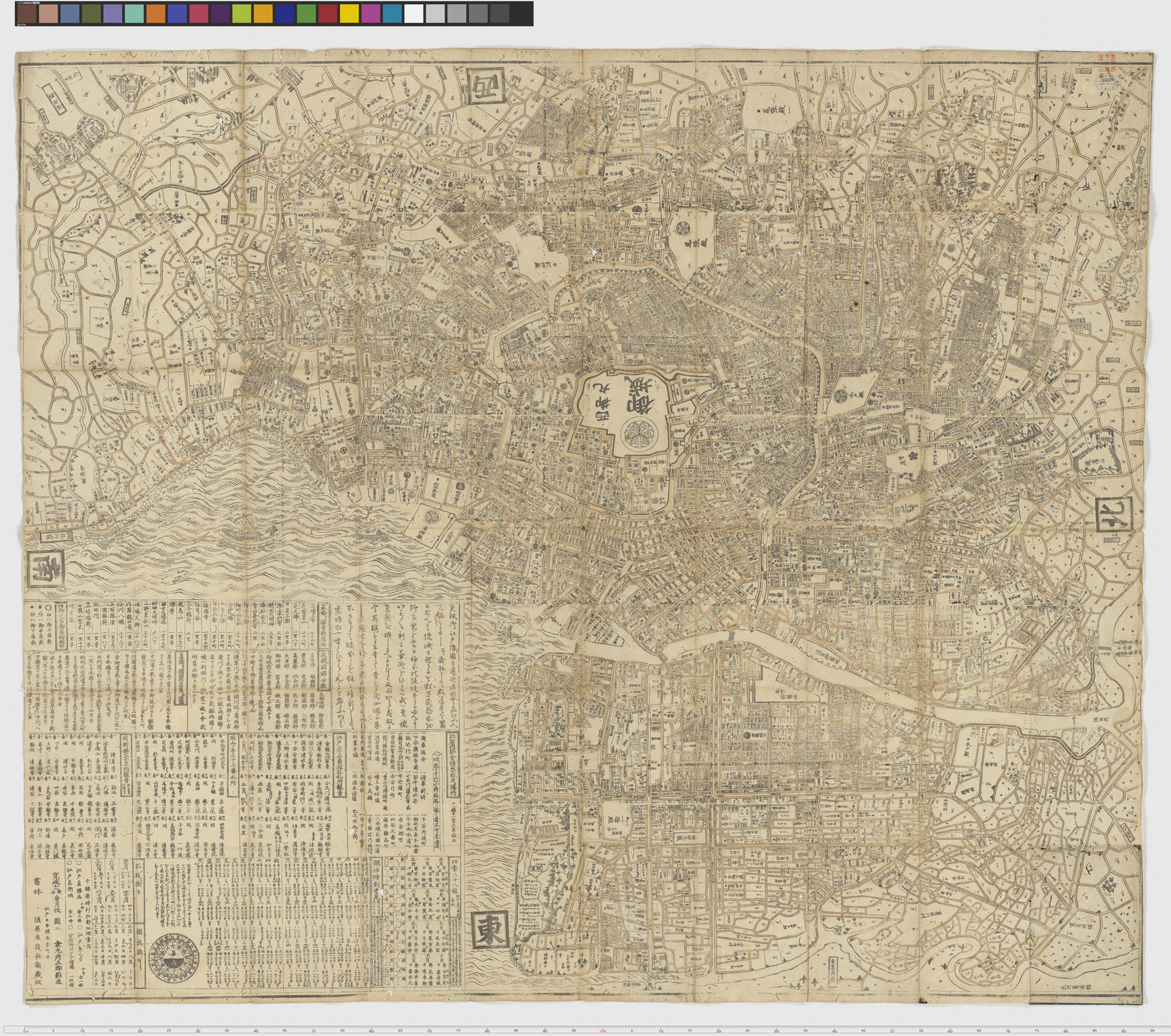Select the magenta color patch
1171x1036 pixels.
[371, 14]
